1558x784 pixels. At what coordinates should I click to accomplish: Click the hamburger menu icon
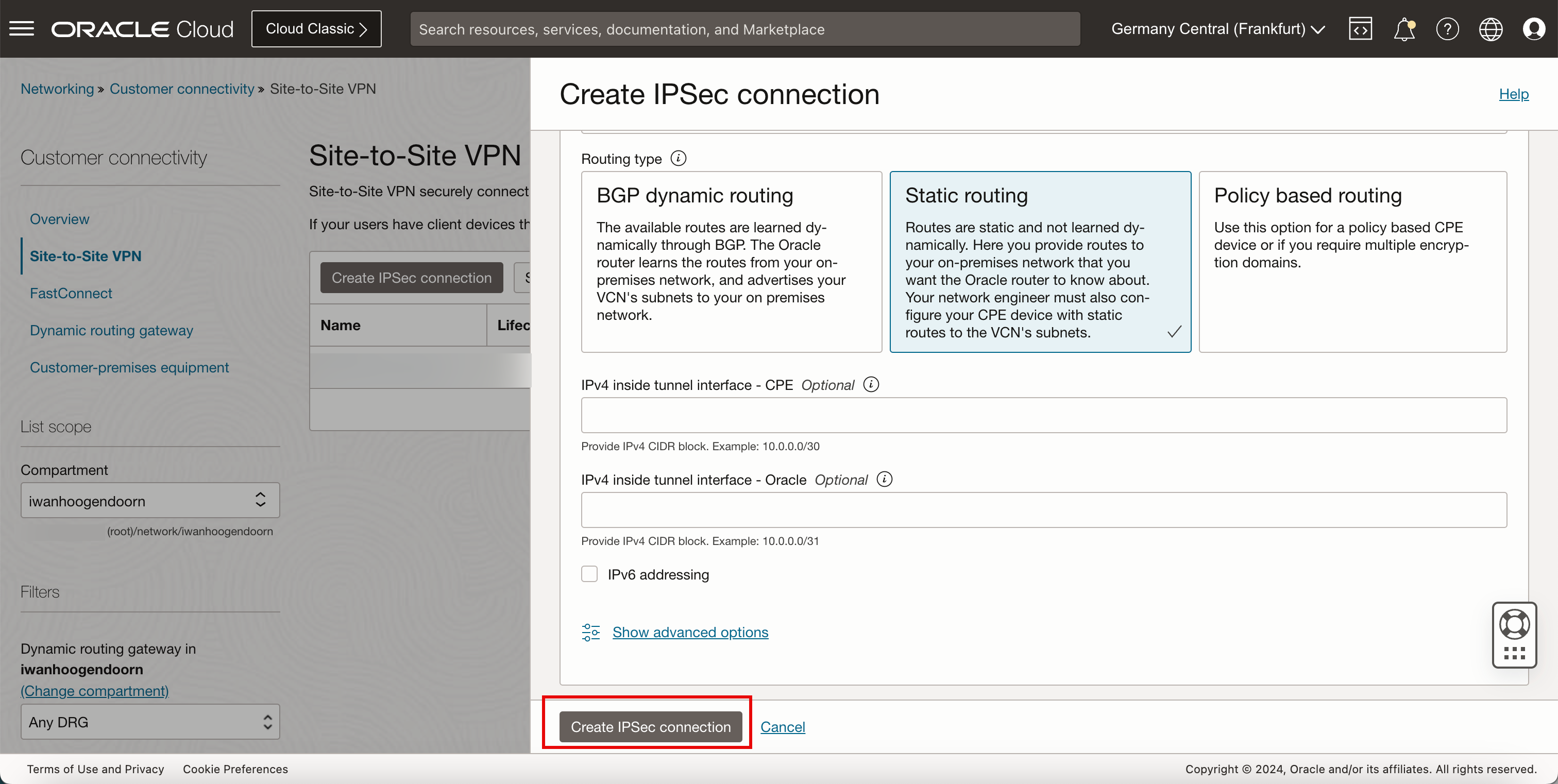[22, 29]
